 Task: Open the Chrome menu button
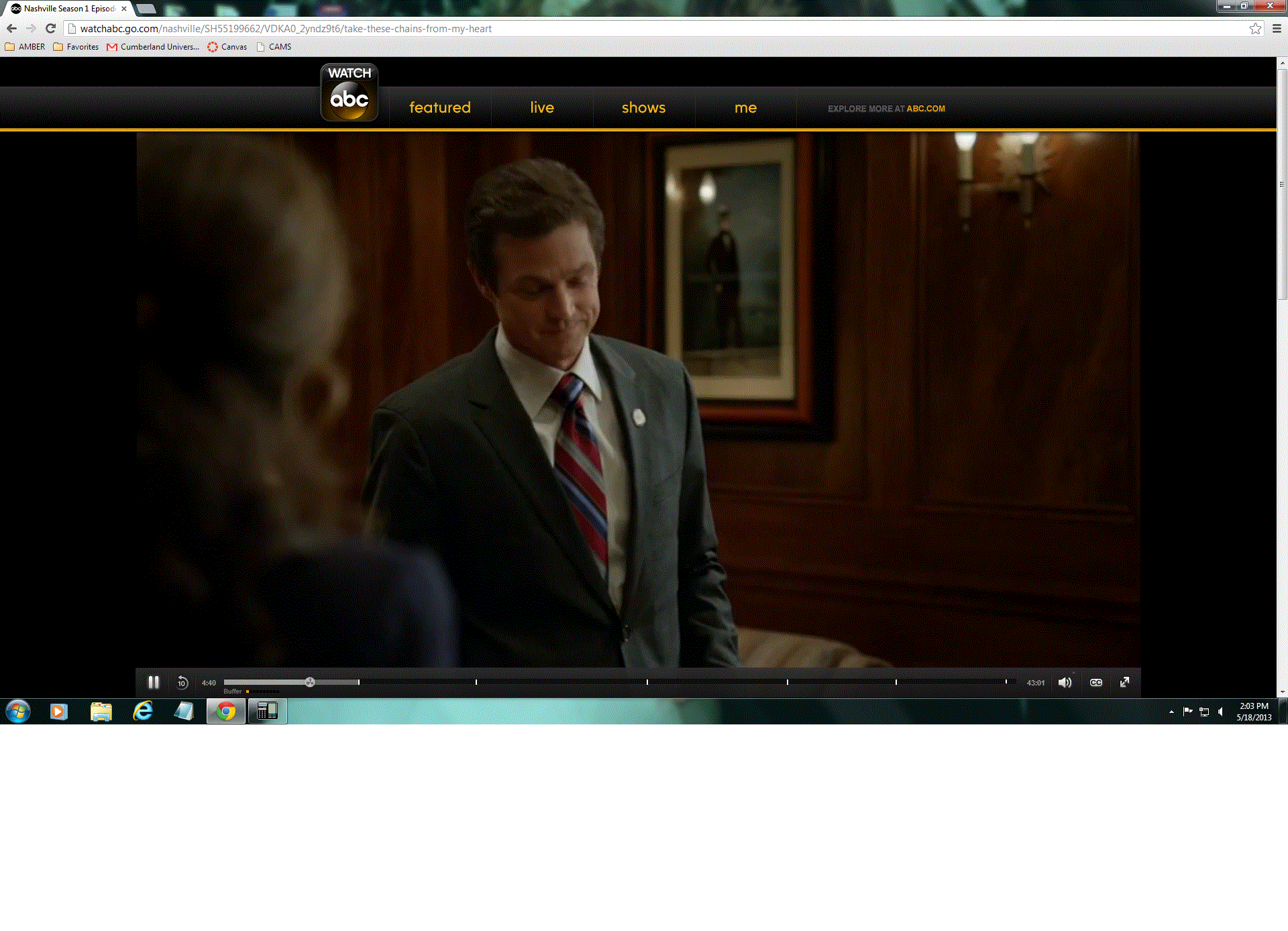[1277, 28]
